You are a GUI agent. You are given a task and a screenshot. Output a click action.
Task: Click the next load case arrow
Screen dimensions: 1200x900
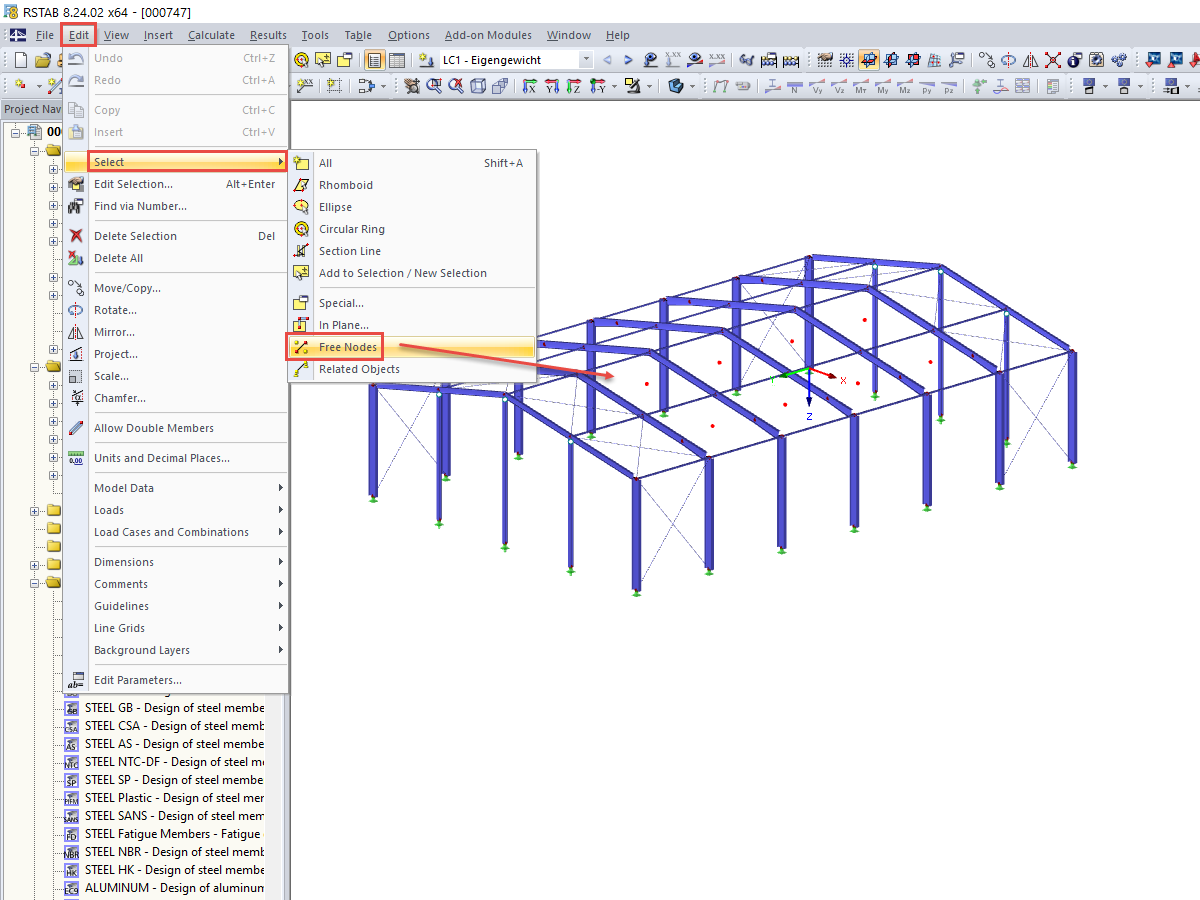pos(629,60)
